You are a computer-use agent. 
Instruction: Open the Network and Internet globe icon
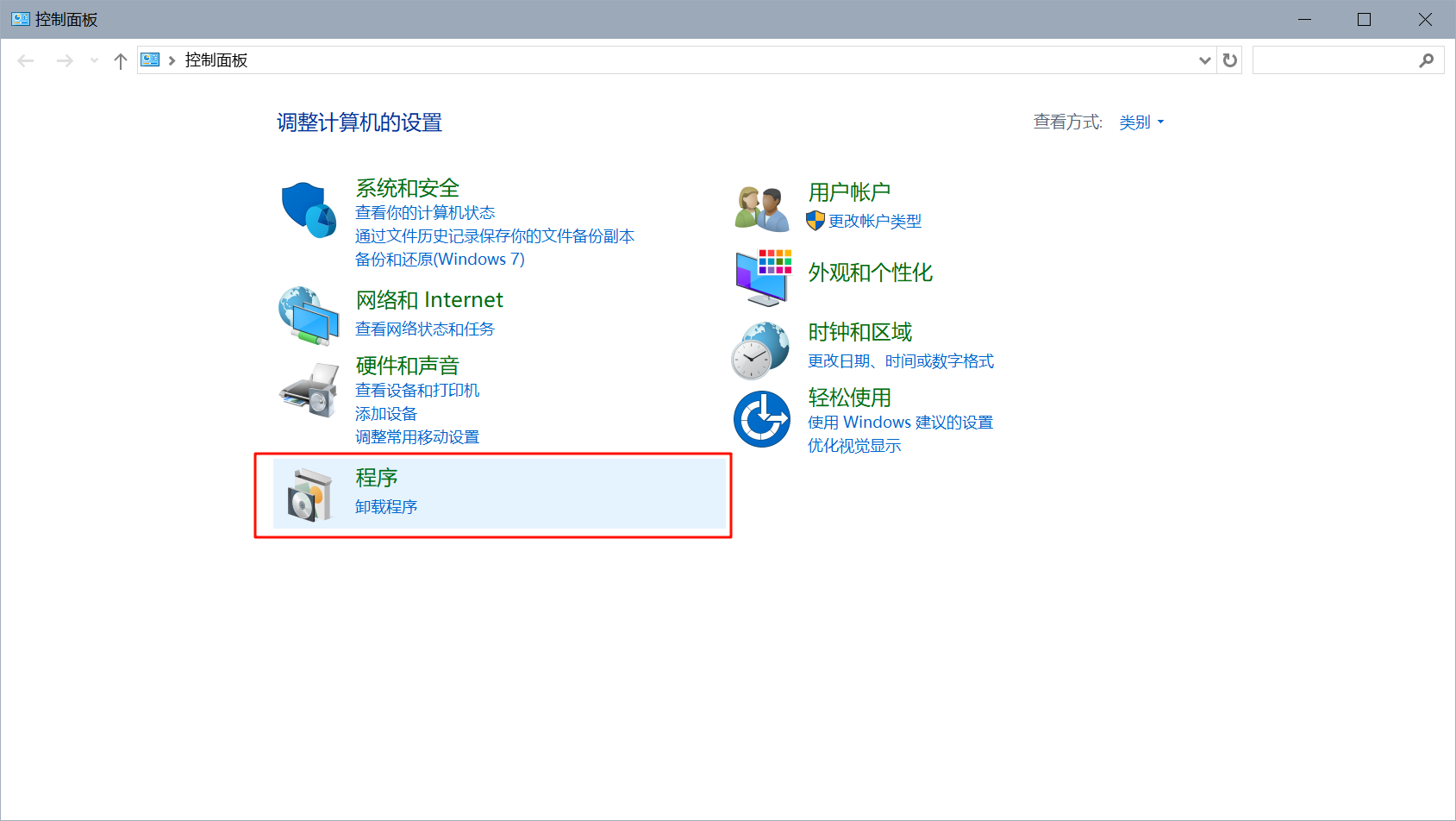308,316
